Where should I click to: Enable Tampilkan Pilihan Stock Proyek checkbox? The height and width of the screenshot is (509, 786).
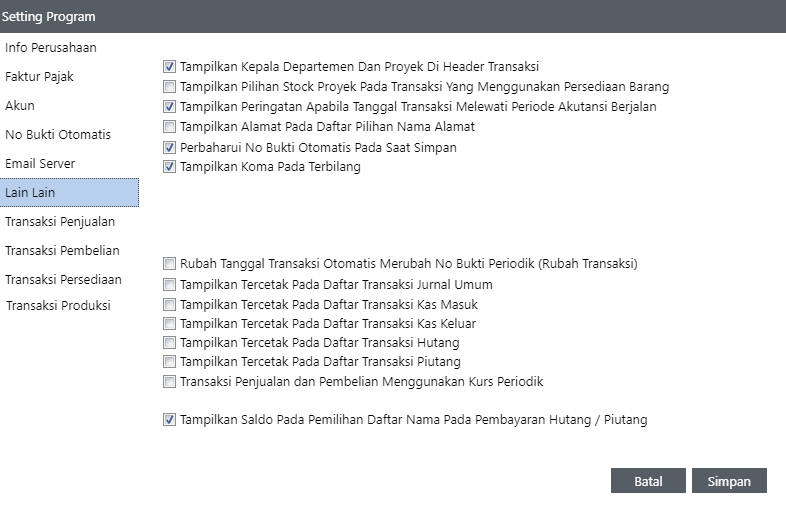click(170, 87)
